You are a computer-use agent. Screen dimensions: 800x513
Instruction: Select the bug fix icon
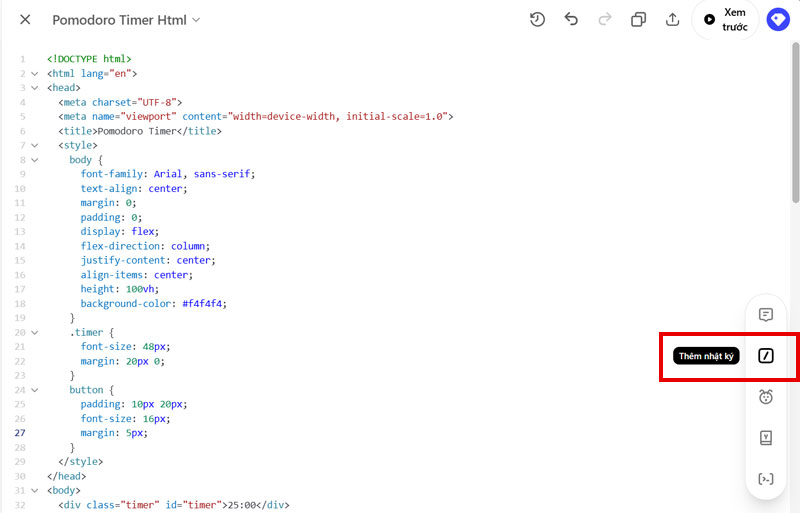(766, 396)
